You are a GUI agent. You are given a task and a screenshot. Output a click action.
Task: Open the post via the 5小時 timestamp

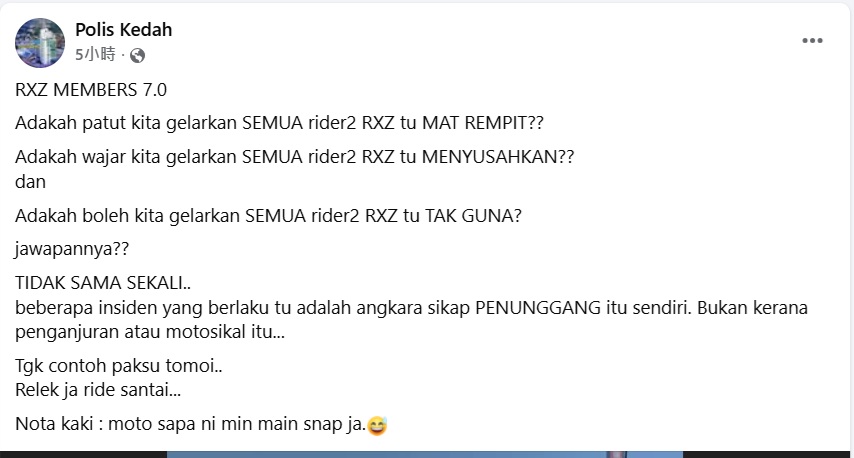pos(95,54)
